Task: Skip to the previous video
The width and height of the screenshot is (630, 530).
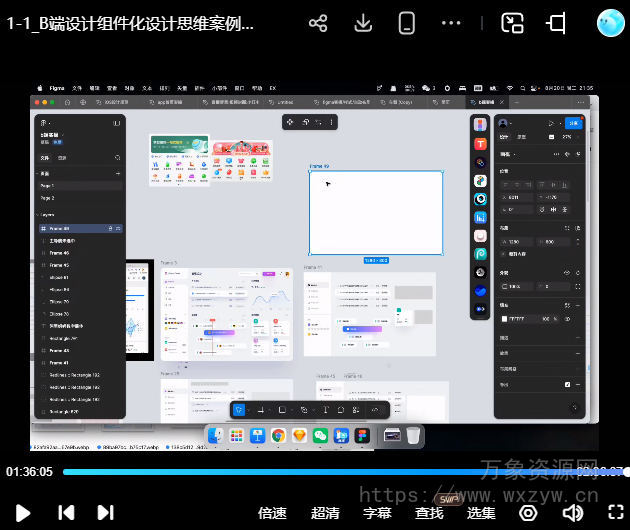Action: tap(66, 513)
